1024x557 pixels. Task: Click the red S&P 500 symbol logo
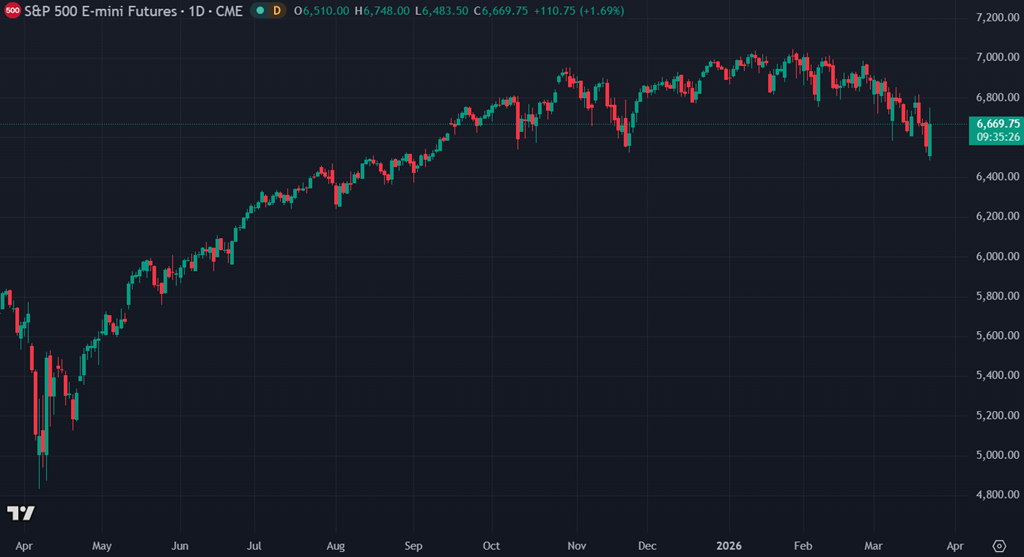[13, 9]
